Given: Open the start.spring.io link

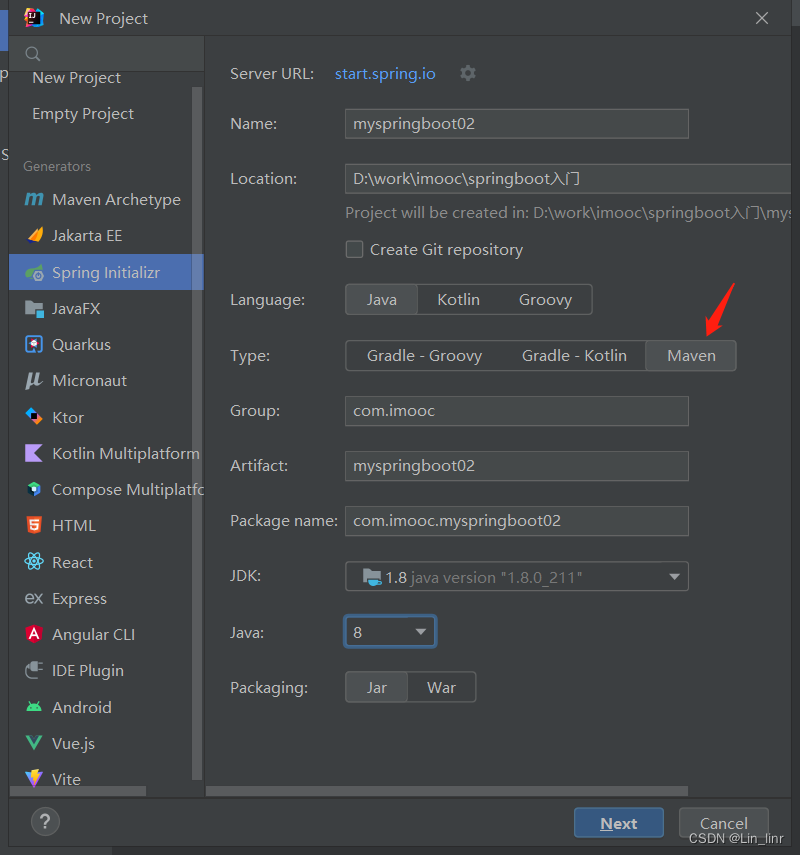Looking at the screenshot, I should 385,74.
